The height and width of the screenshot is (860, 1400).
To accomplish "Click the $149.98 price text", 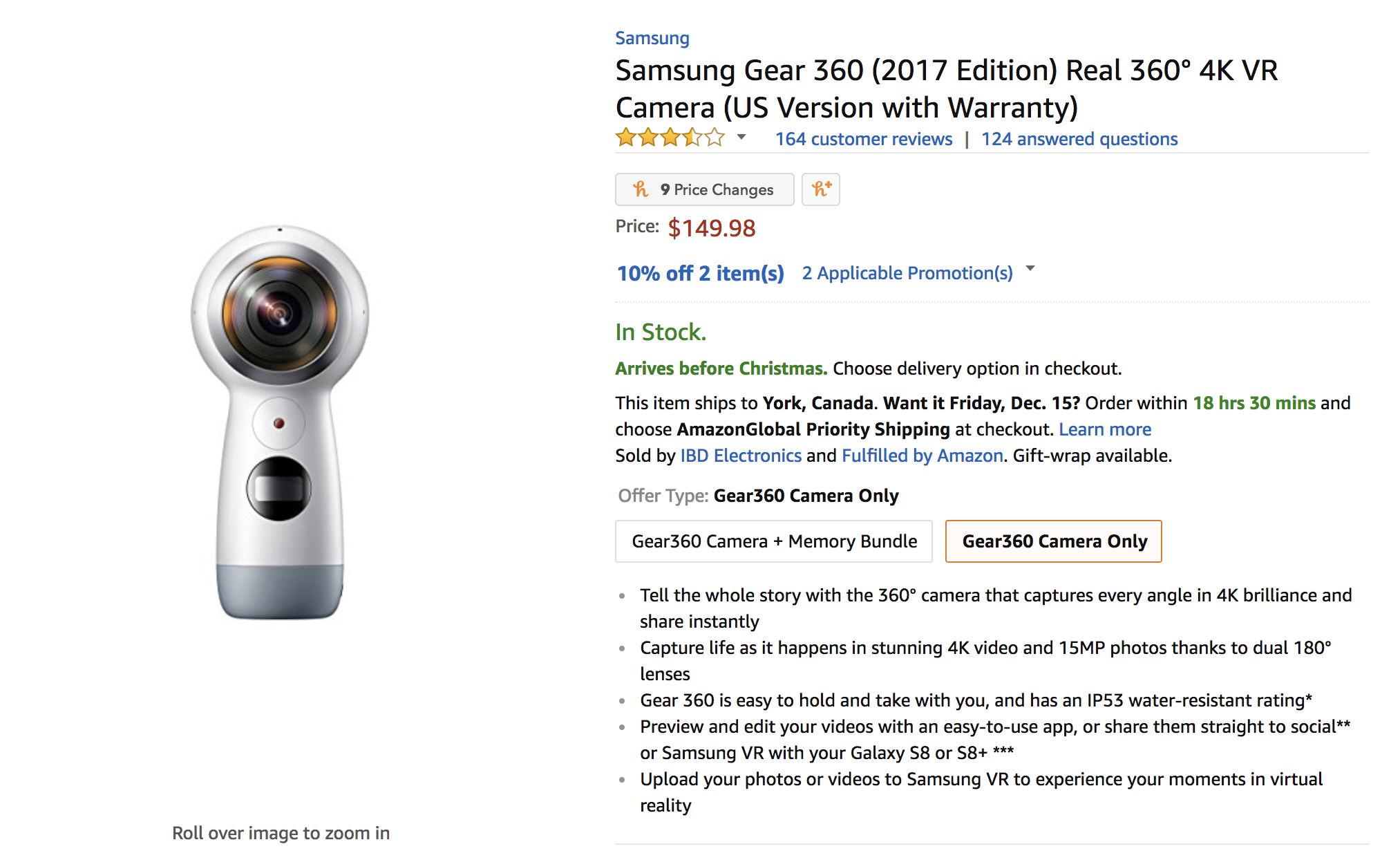I will pyautogui.click(x=711, y=228).
